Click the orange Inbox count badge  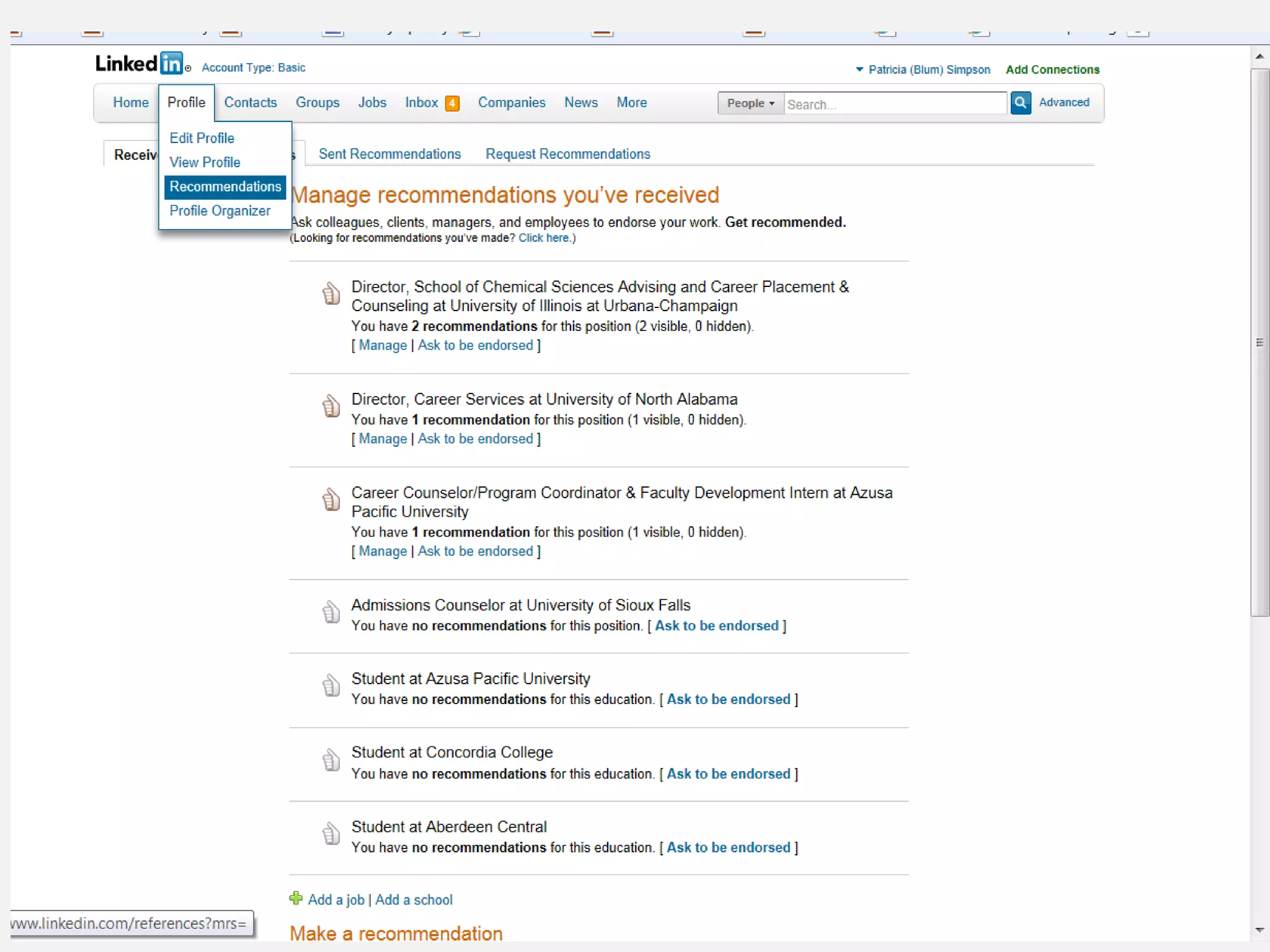click(x=453, y=104)
